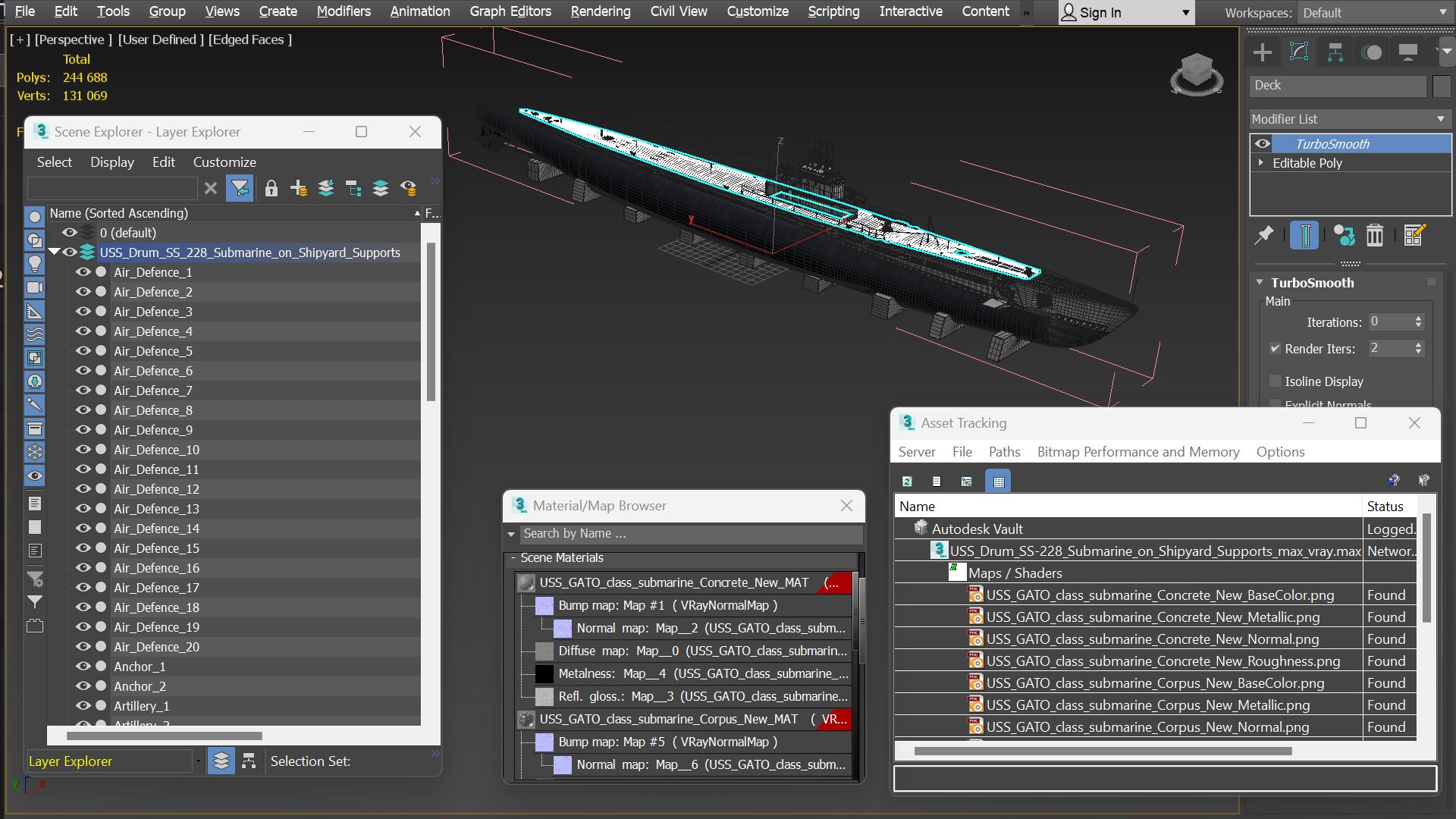The height and width of the screenshot is (819, 1456).
Task: Click the Refresh icon in Asset Tracking
Action: pyautogui.click(x=907, y=482)
